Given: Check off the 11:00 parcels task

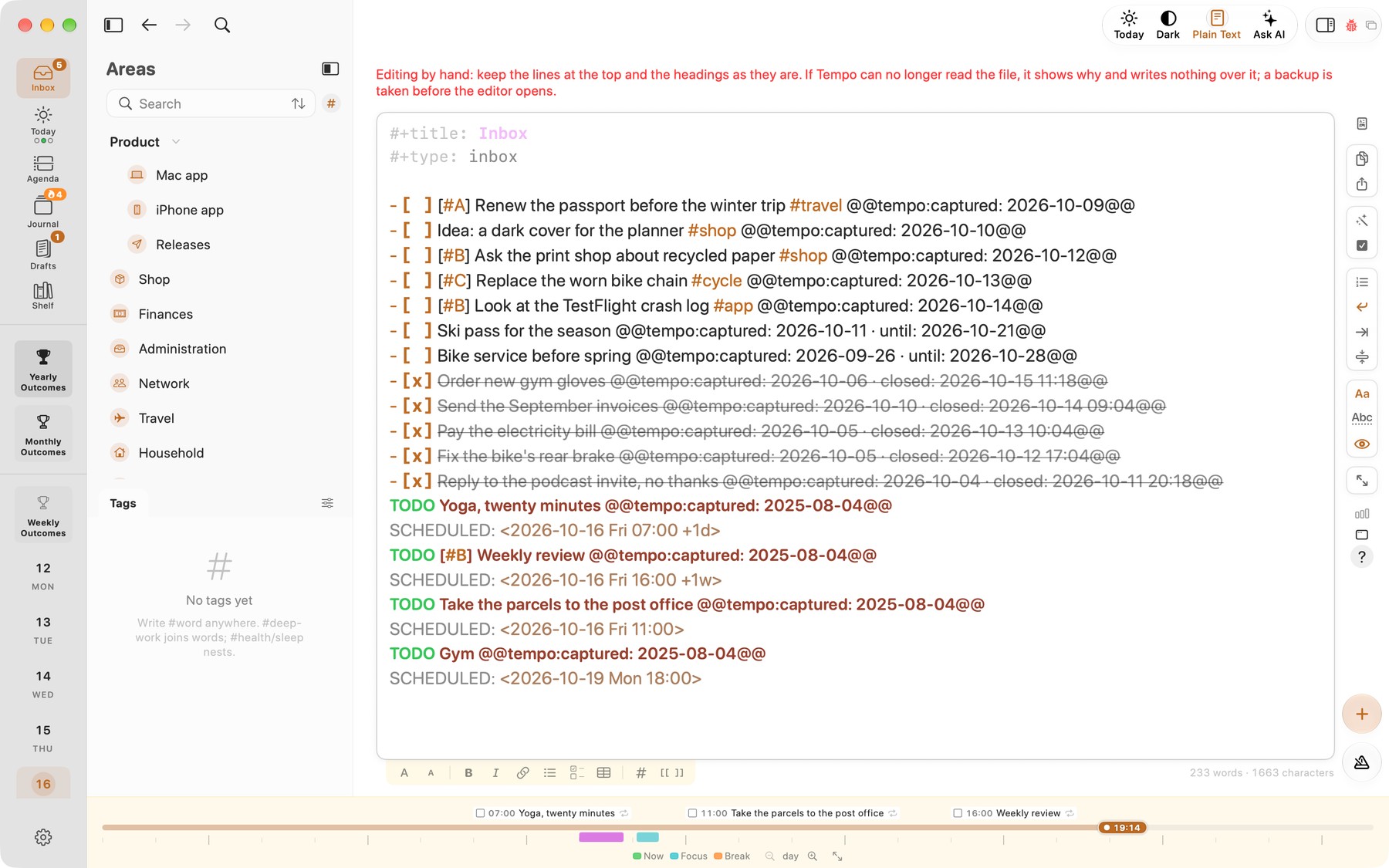Looking at the screenshot, I should pos(692,813).
